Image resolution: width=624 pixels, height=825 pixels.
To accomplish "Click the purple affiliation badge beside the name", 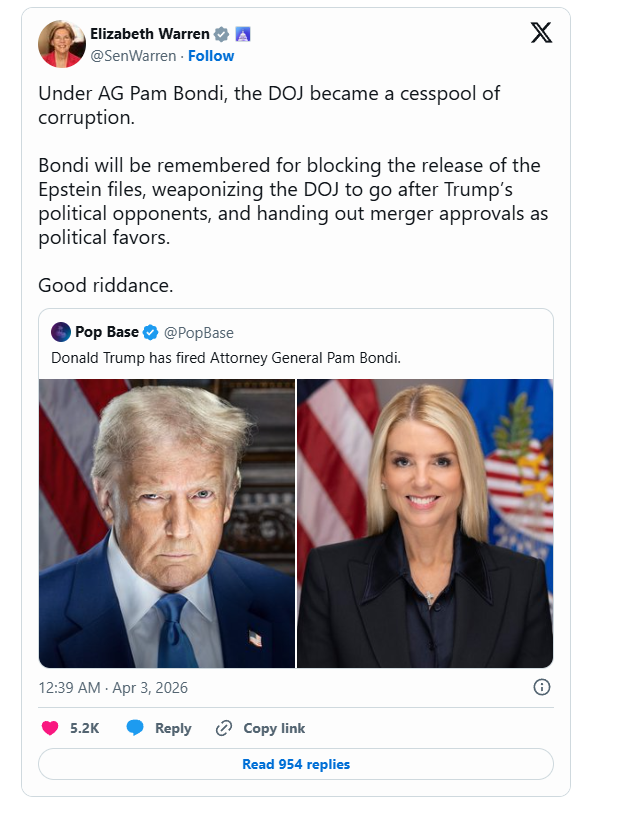I will tap(242, 34).
